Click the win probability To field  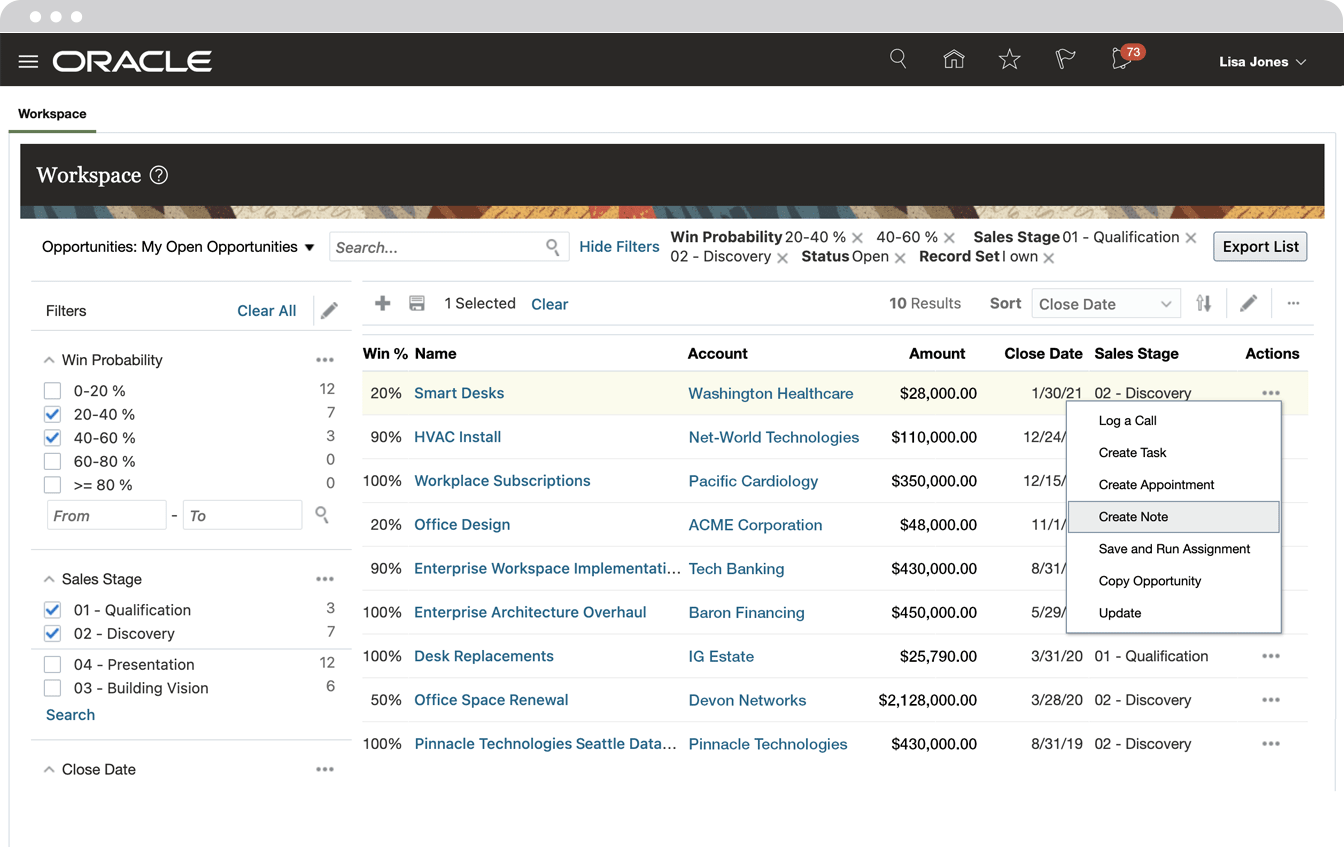click(242, 515)
